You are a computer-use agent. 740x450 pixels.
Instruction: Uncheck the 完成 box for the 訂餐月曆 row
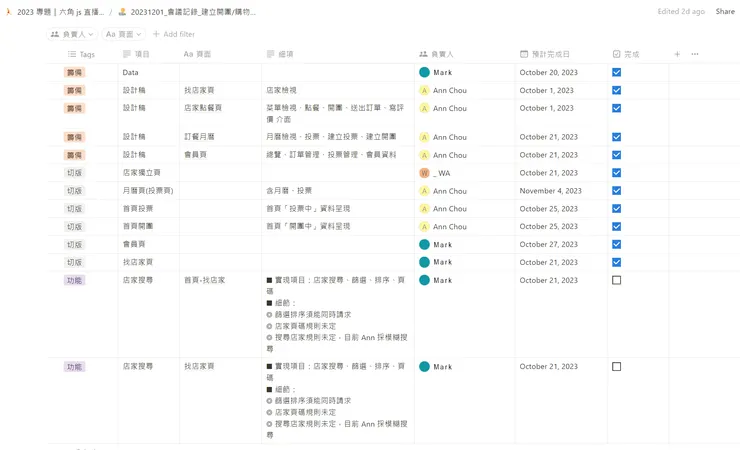616,137
